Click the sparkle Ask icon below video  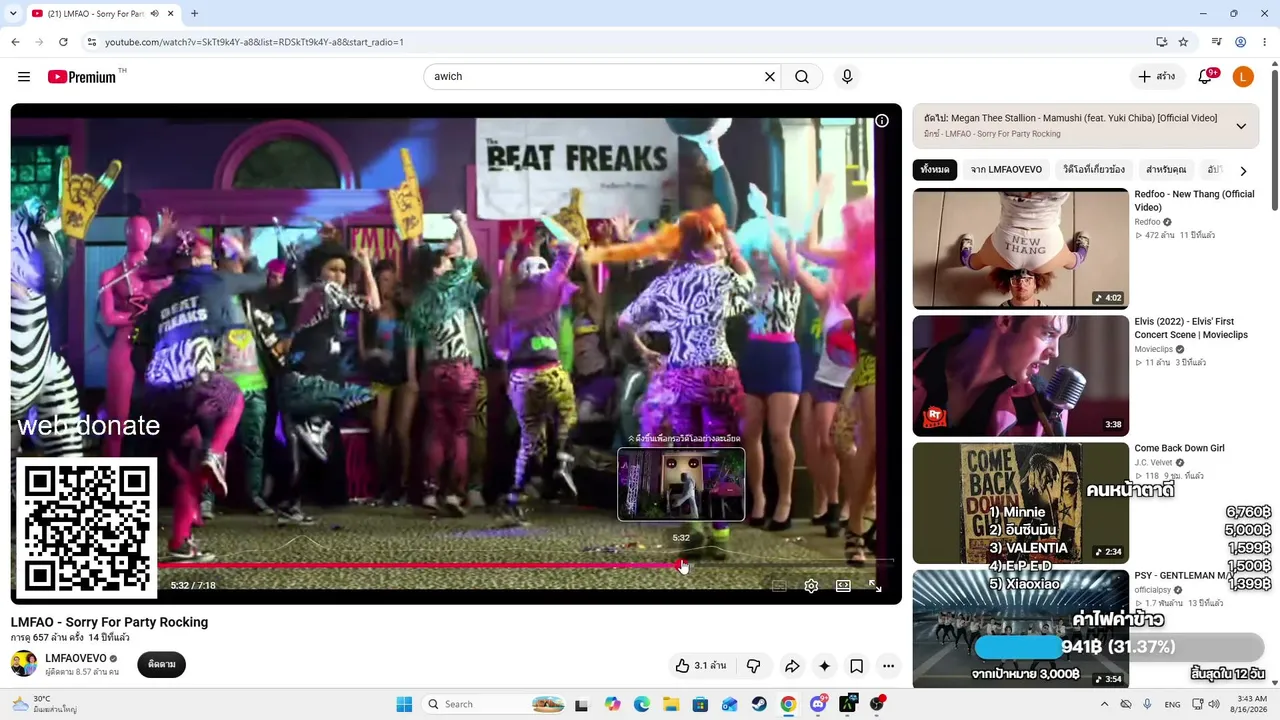pyautogui.click(x=824, y=666)
